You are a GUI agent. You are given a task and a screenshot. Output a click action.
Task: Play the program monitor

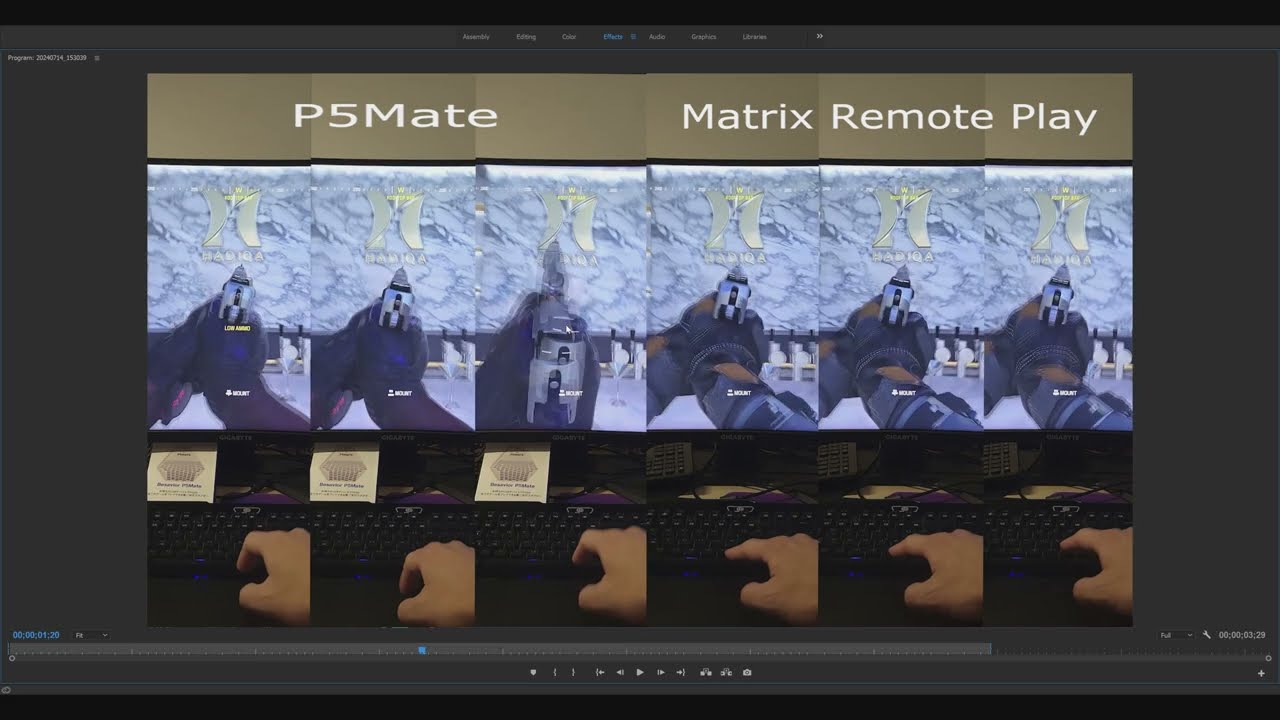[640, 672]
